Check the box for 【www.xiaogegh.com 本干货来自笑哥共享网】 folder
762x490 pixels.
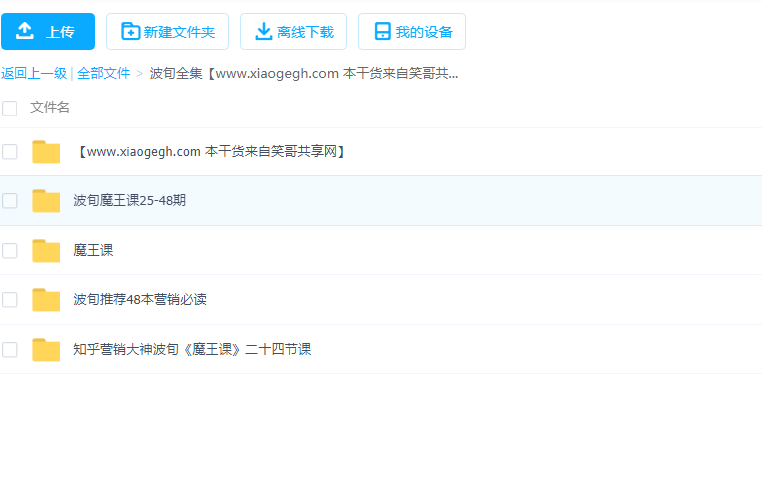tap(9, 152)
